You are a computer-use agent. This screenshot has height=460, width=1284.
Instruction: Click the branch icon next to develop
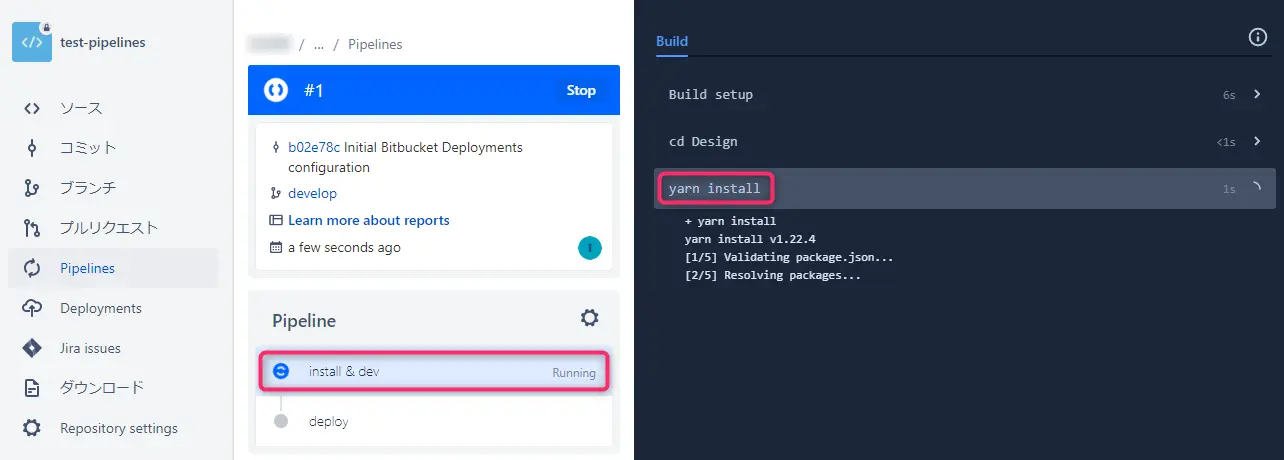pyautogui.click(x=276, y=193)
